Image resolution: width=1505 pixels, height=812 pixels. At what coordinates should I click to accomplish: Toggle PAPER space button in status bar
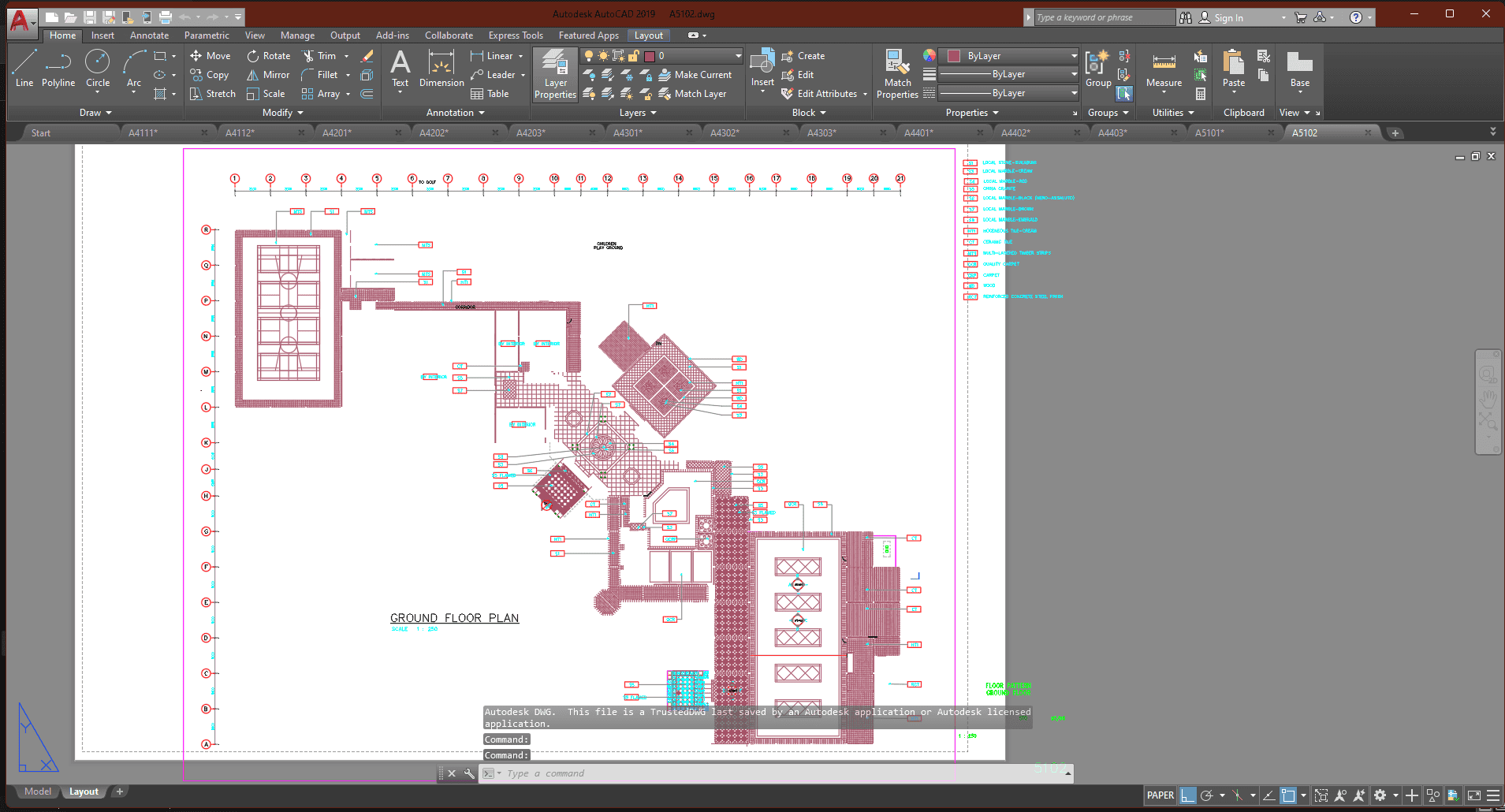coord(1160,795)
